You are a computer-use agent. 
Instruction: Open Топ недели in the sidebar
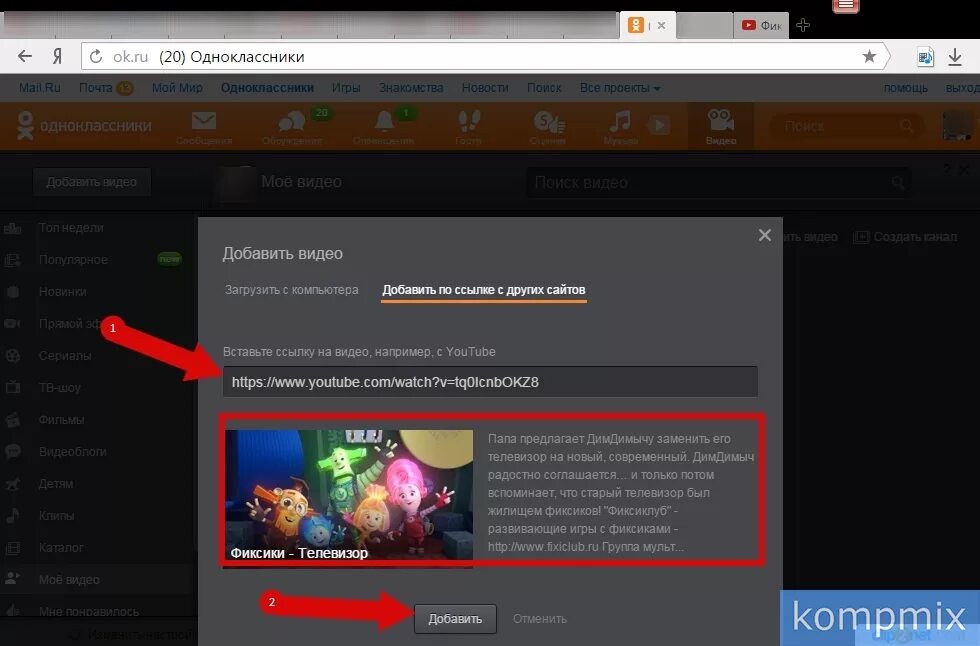[71, 227]
